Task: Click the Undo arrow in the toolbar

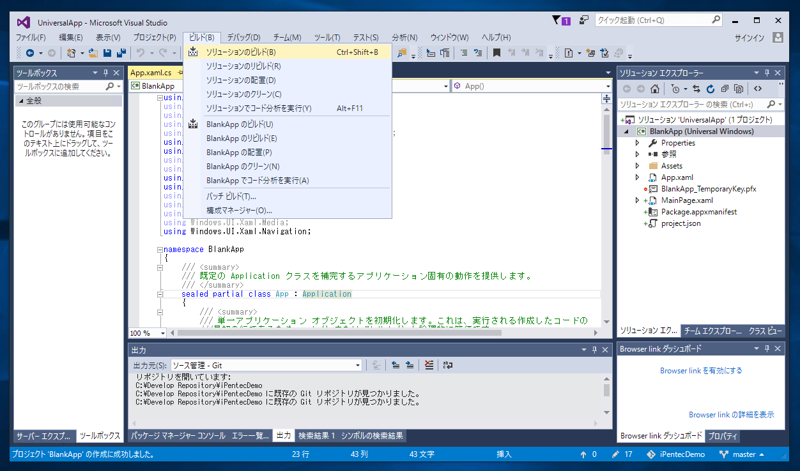Action: tap(140, 53)
